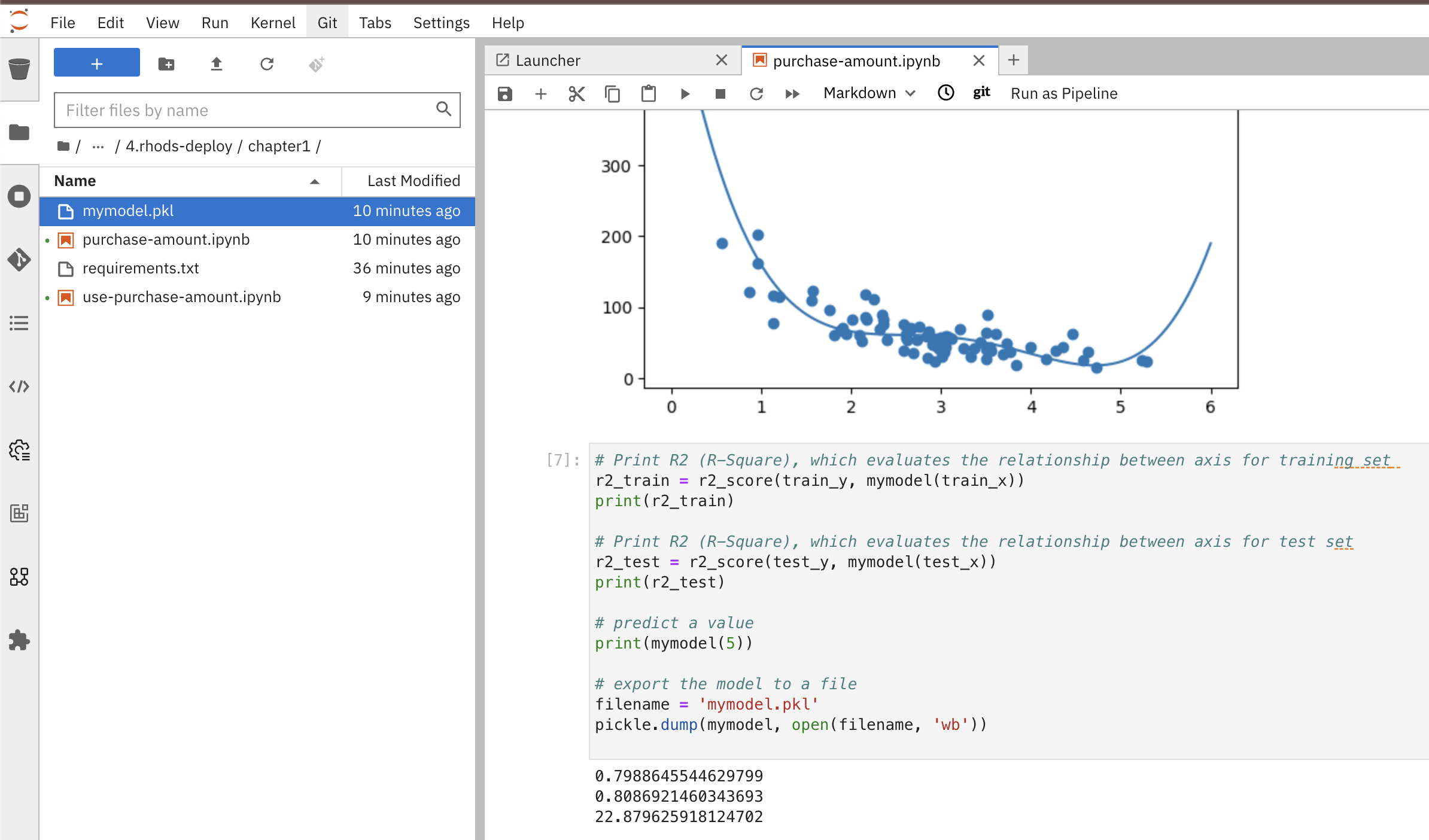1429x840 pixels.
Task: Click the blue new launcher plus button
Action: [x=97, y=63]
